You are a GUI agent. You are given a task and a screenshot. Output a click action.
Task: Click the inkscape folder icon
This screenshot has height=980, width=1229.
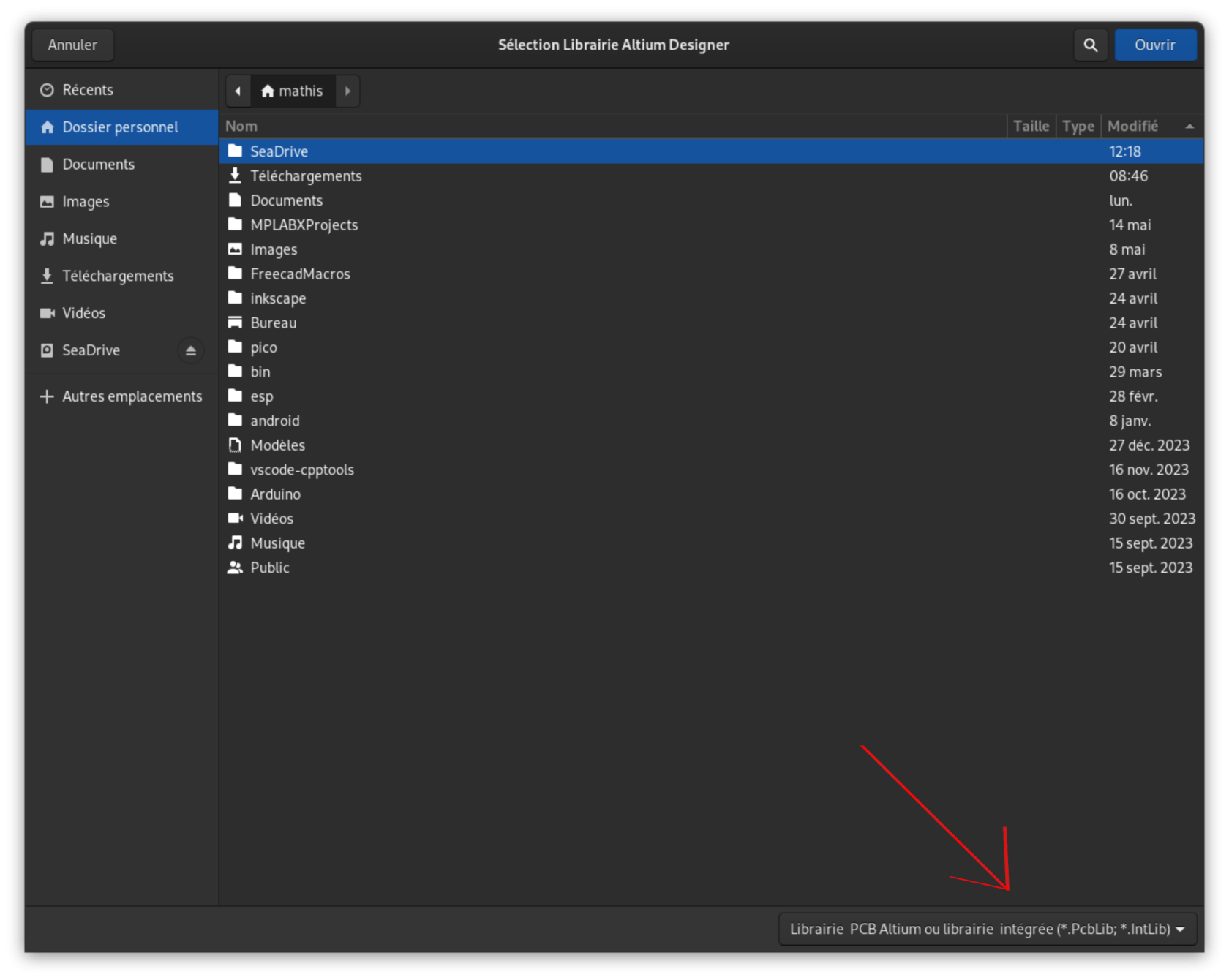pos(235,298)
